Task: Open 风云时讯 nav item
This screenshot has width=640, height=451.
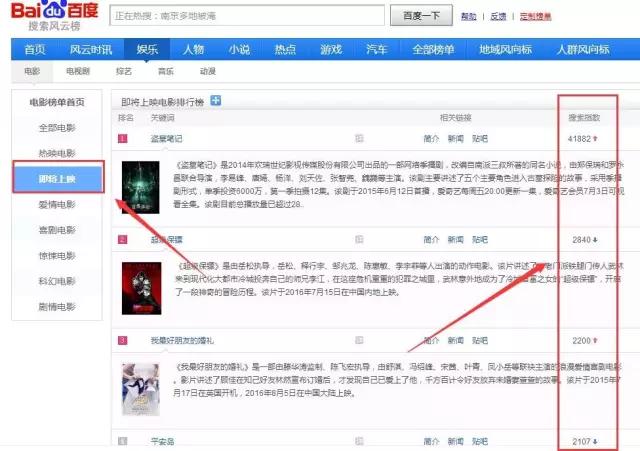Action: (91, 50)
